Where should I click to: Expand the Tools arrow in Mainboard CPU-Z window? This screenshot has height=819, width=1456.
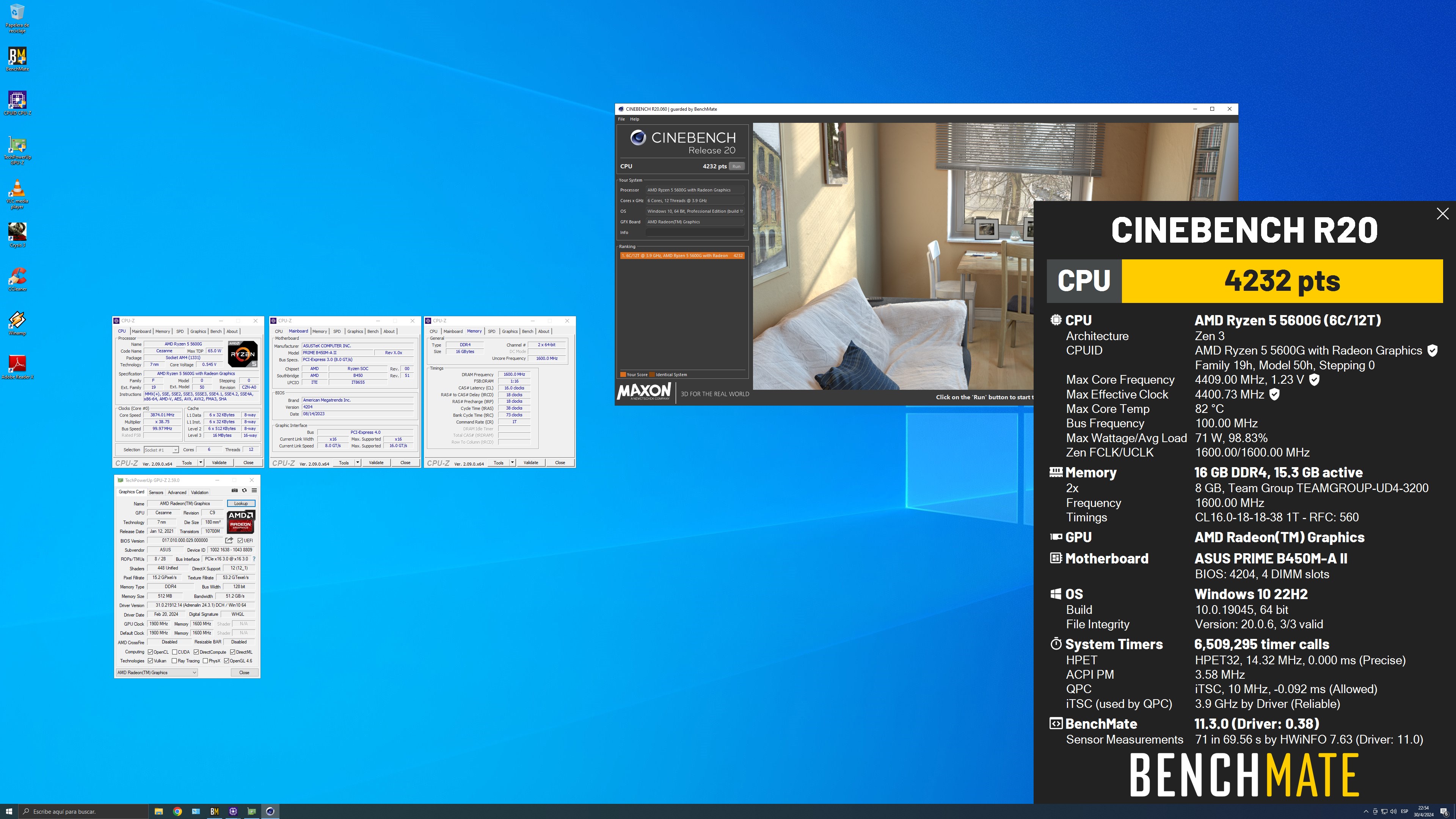click(358, 462)
